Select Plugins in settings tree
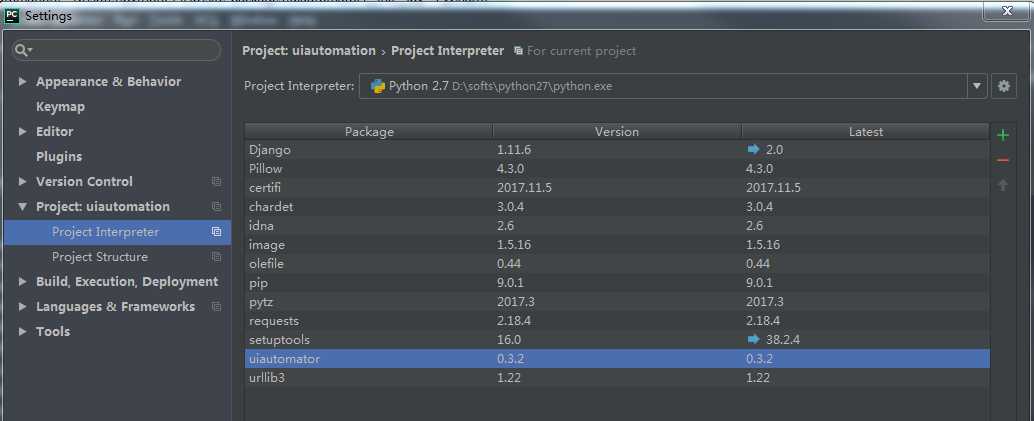This screenshot has height=421, width=1034. [x=59, y=156]
